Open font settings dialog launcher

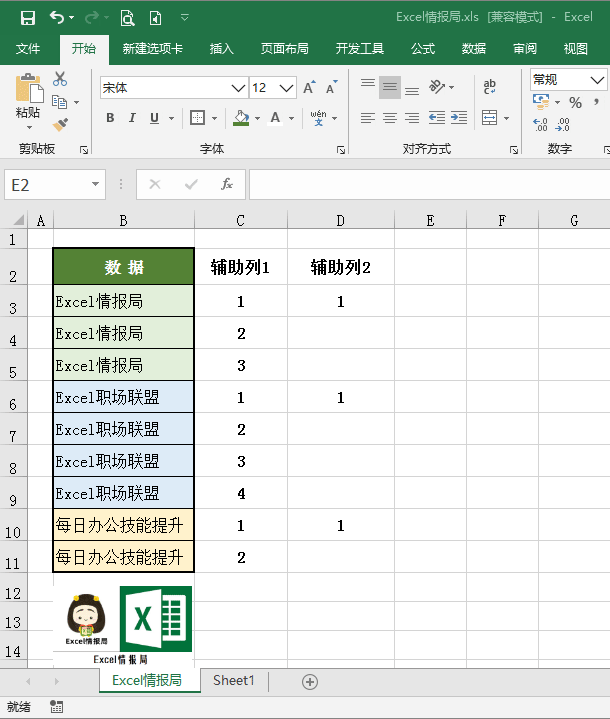point(341,150)
